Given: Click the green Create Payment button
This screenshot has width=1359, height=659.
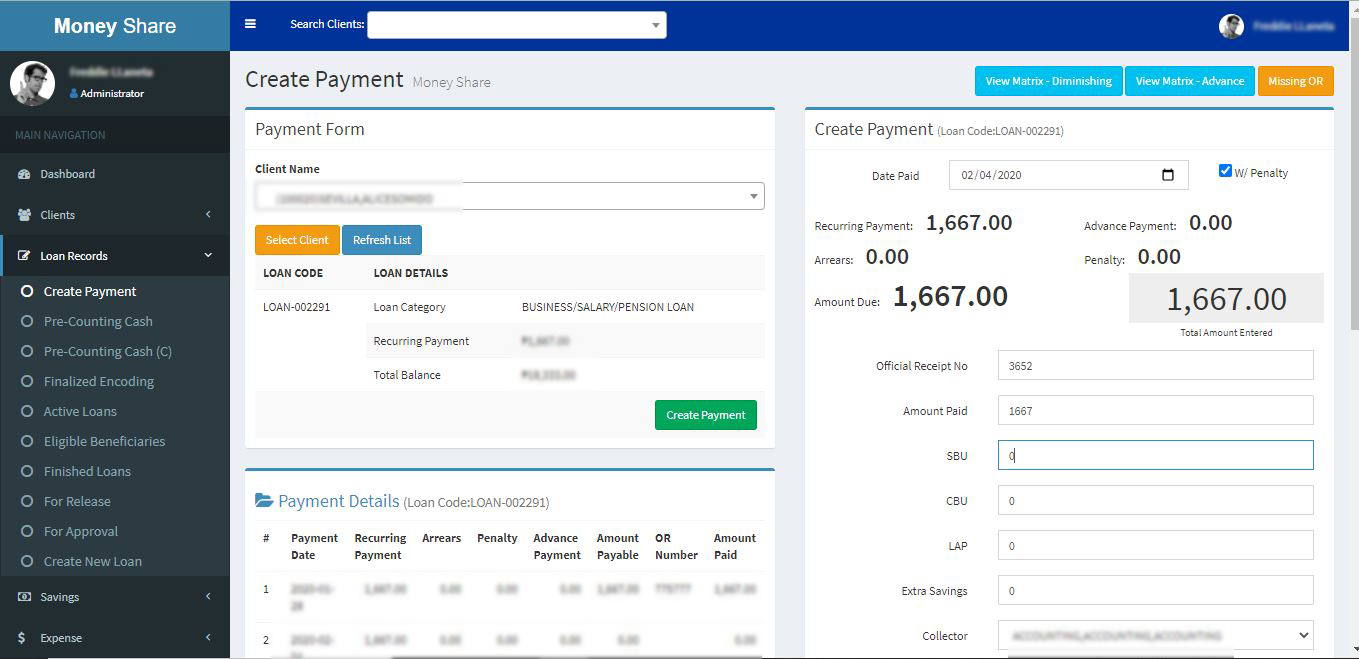Looking at the screenshot, I should [x=706, y=415].
